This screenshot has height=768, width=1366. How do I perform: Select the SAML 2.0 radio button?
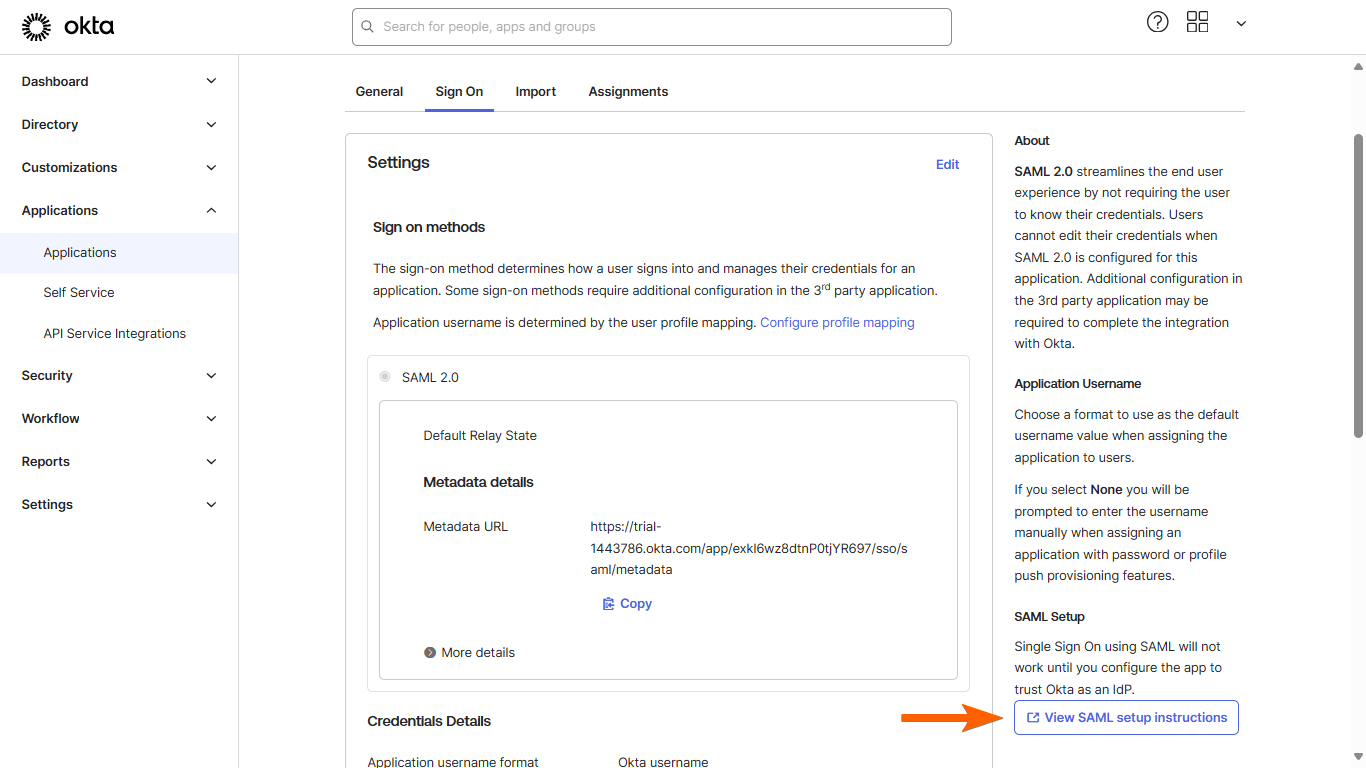click(385, 377)
